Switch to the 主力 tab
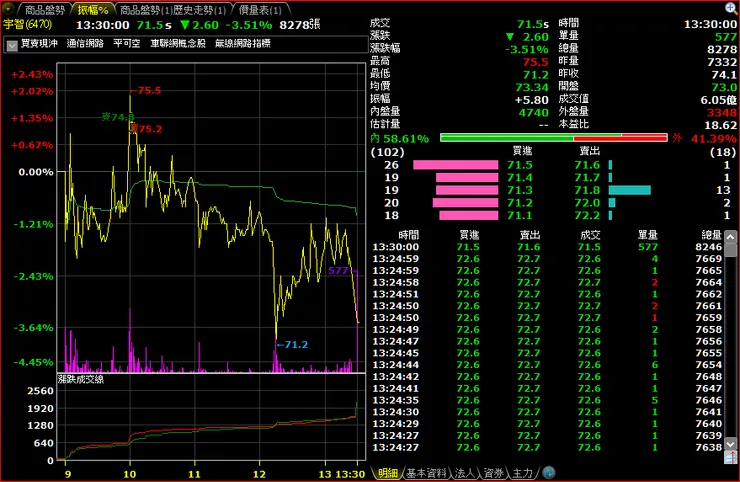 522,473
